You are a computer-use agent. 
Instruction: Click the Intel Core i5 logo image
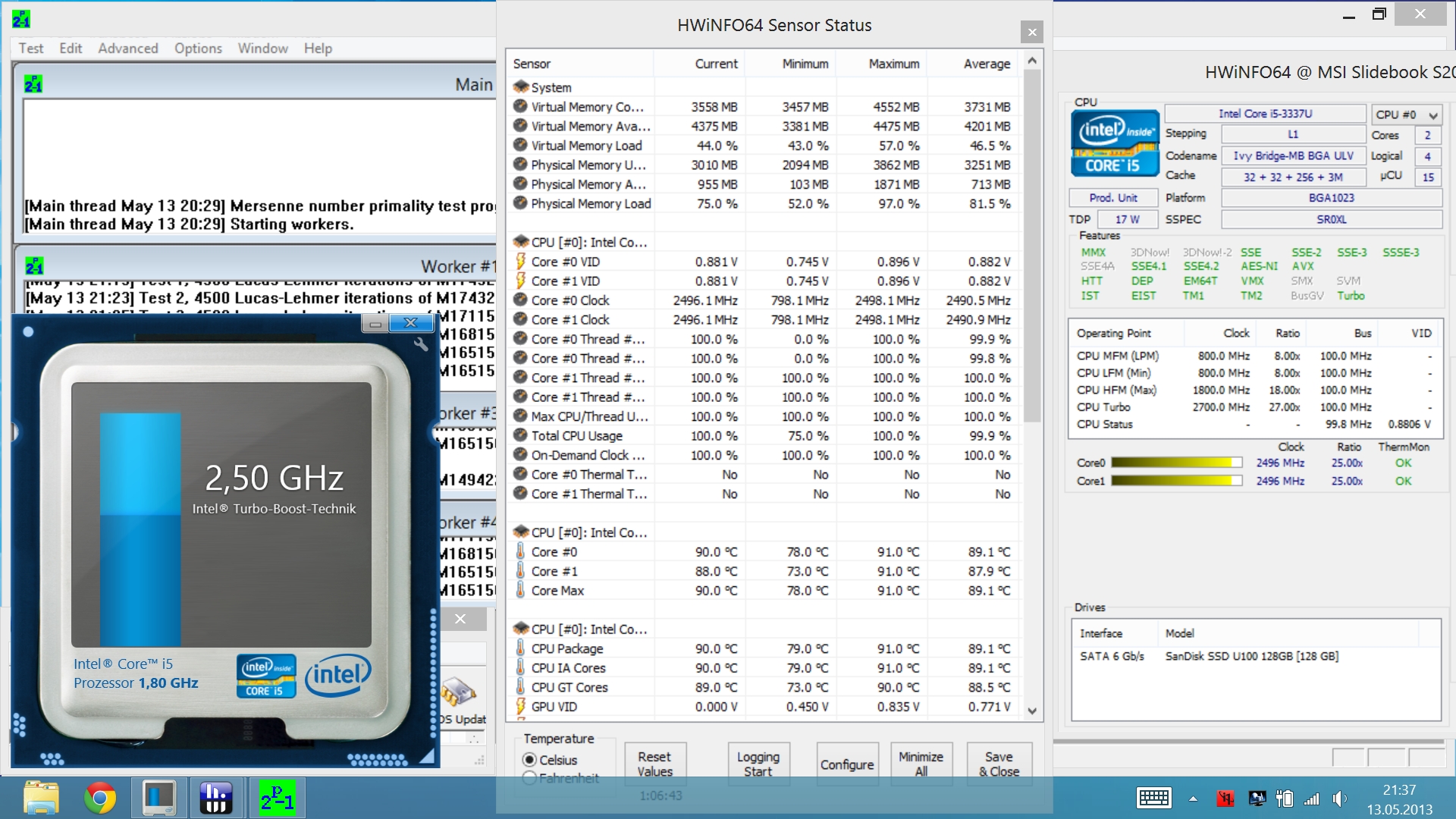click(x=1115, y=143)
